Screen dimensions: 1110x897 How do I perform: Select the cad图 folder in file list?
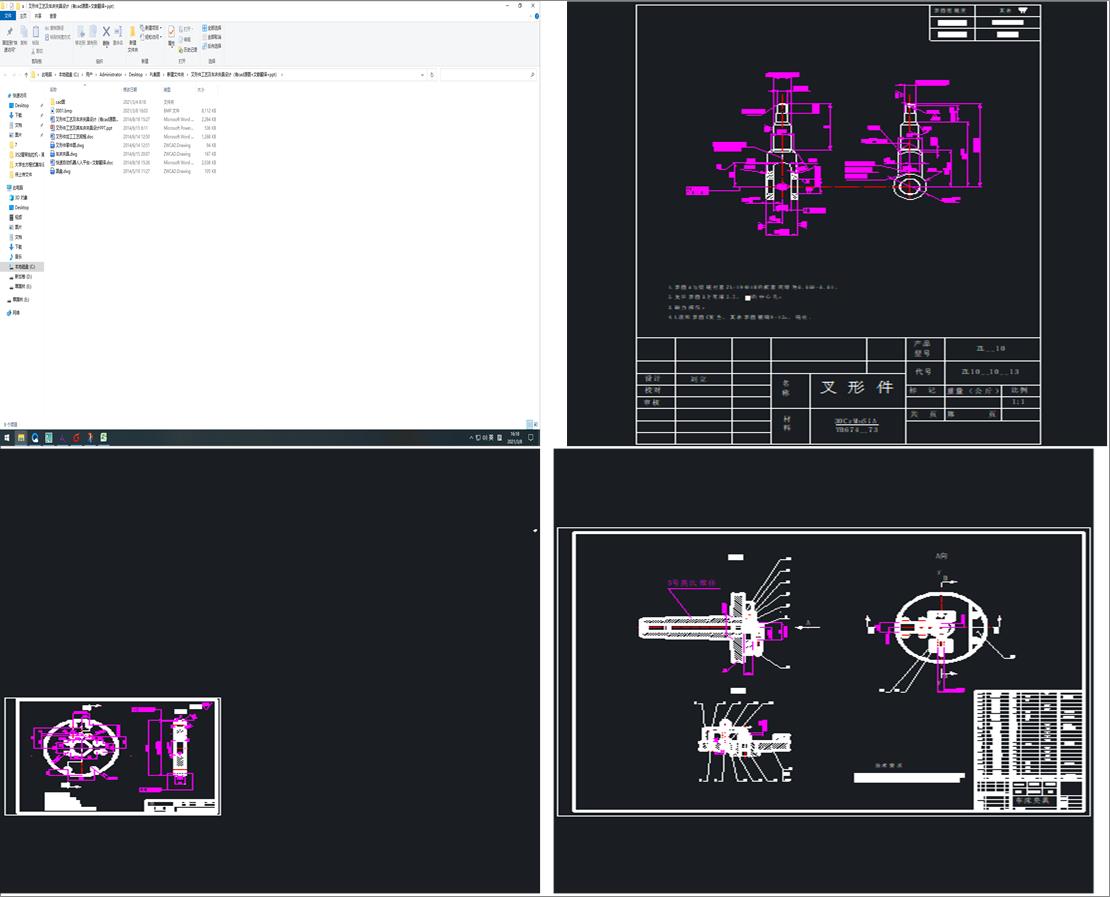[60, 101]
